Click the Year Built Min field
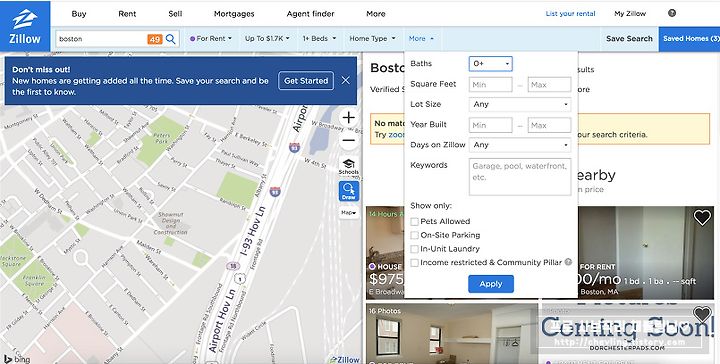Viewport: 720px width, 364px height. coord(491,125)
